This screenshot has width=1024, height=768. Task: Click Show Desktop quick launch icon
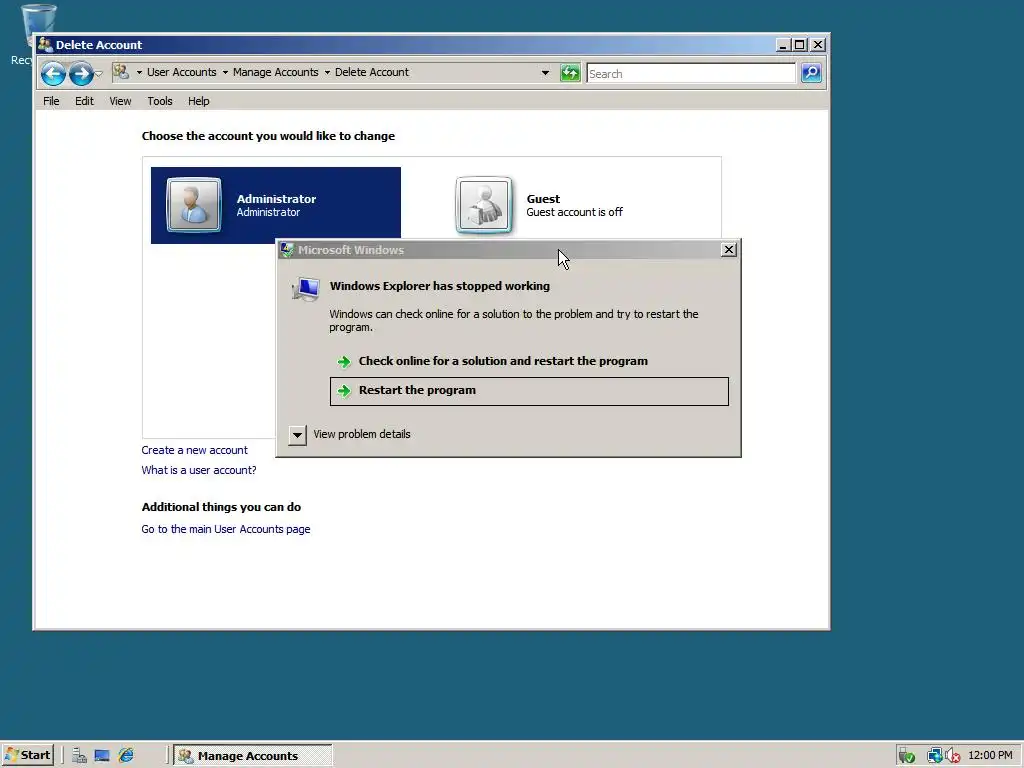click(102, 756)
